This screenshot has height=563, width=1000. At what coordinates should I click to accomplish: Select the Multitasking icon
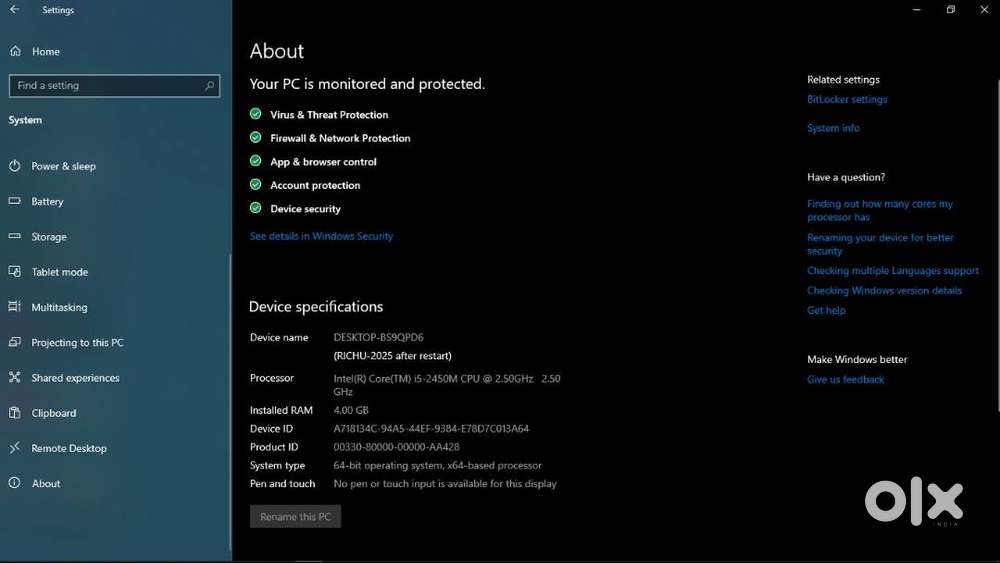point(15,307)
